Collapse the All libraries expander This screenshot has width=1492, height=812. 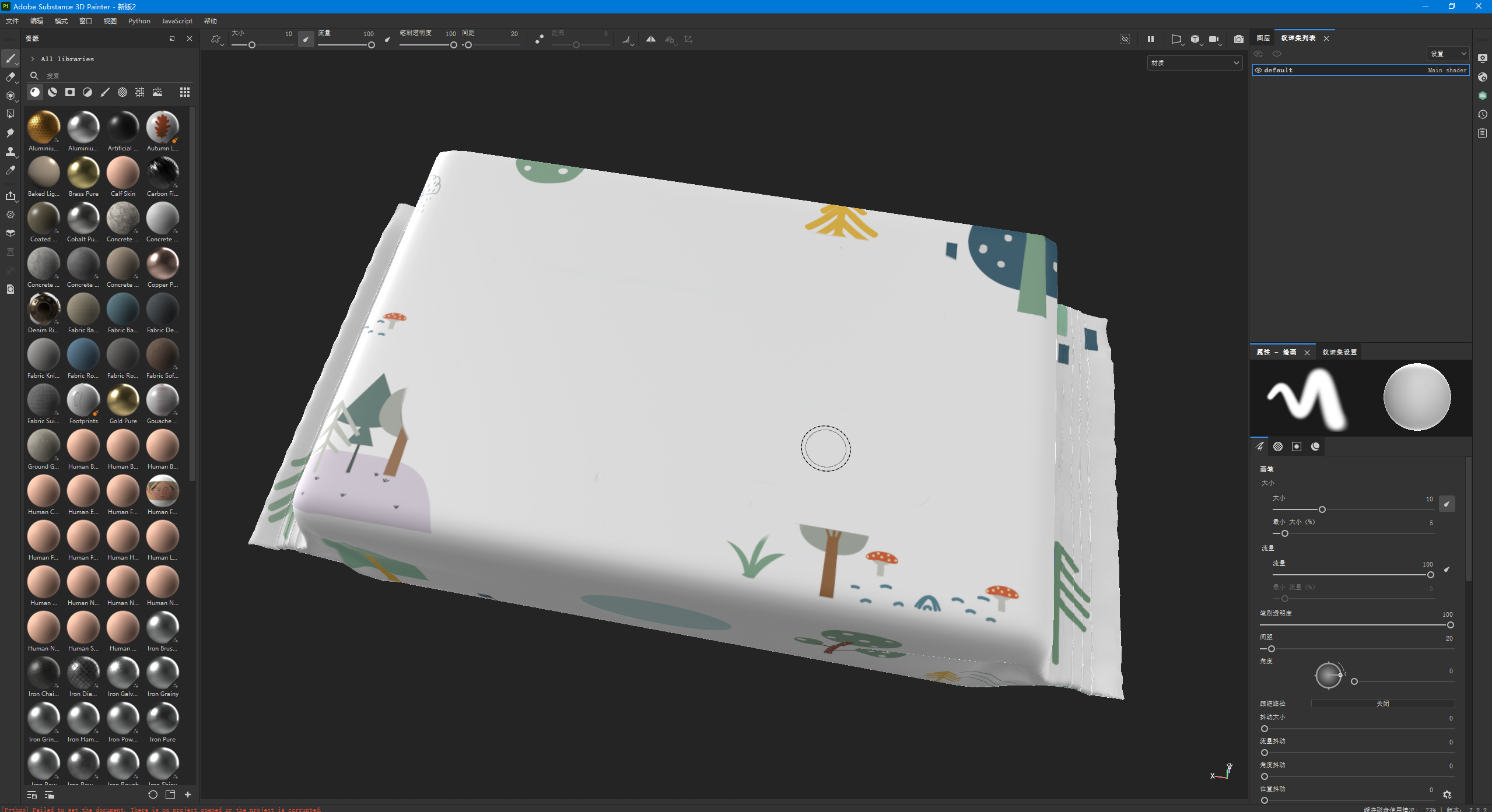point(32,59)
